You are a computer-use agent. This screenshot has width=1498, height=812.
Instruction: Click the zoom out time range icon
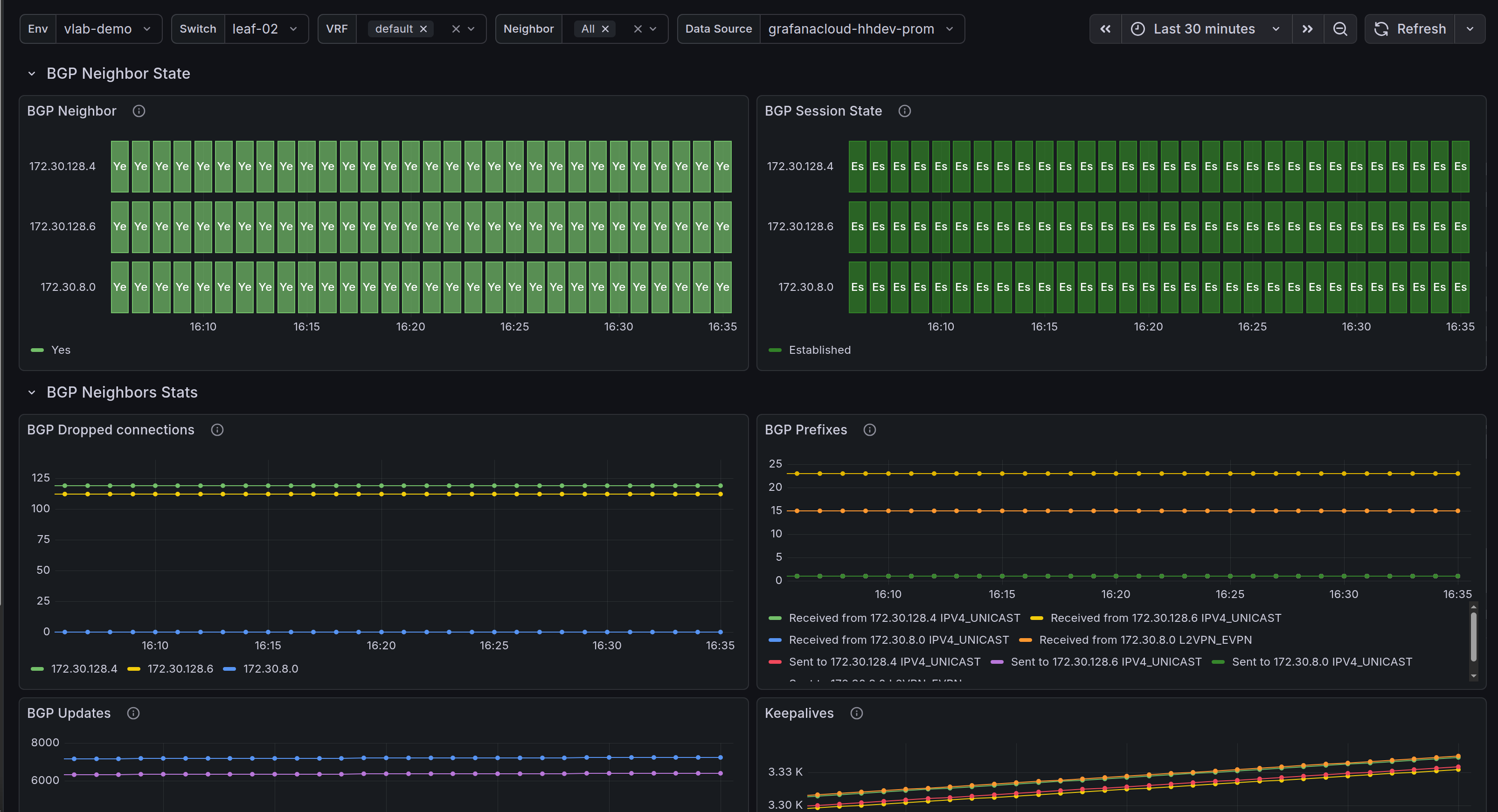point(1340,29)
